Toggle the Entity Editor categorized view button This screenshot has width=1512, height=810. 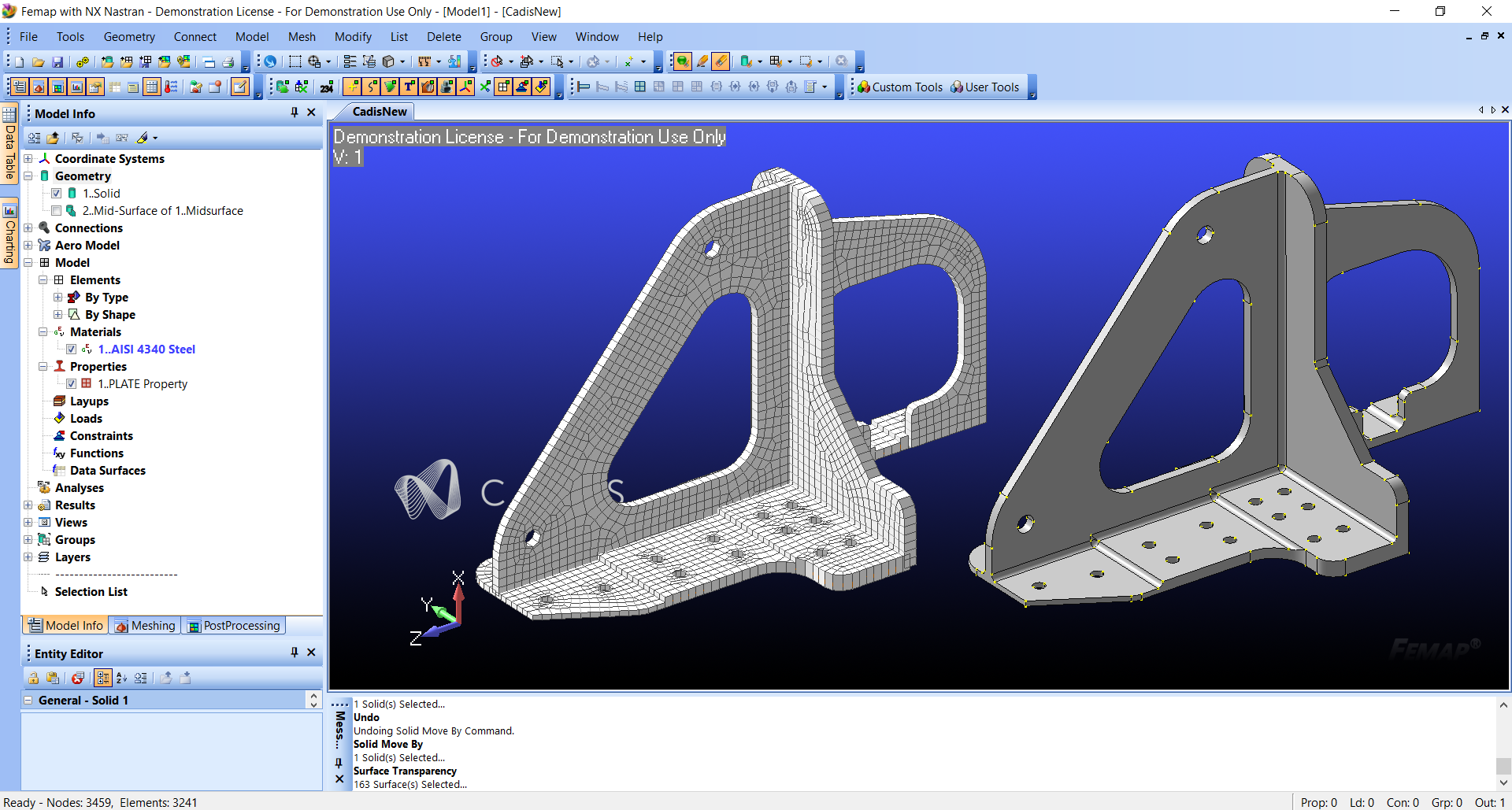(x=102, y=678)
